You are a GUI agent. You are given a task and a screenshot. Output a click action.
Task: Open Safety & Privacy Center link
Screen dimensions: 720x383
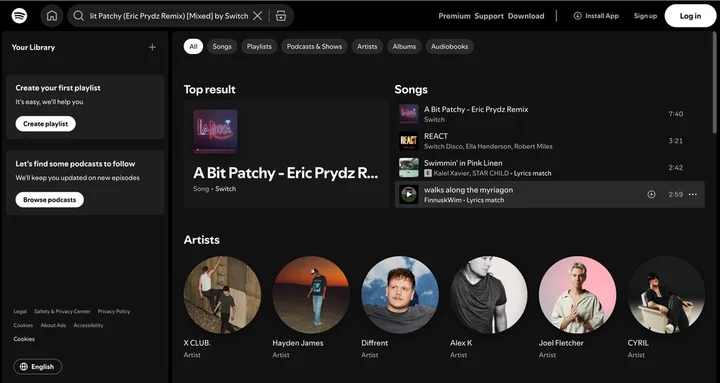click(62, 311)
